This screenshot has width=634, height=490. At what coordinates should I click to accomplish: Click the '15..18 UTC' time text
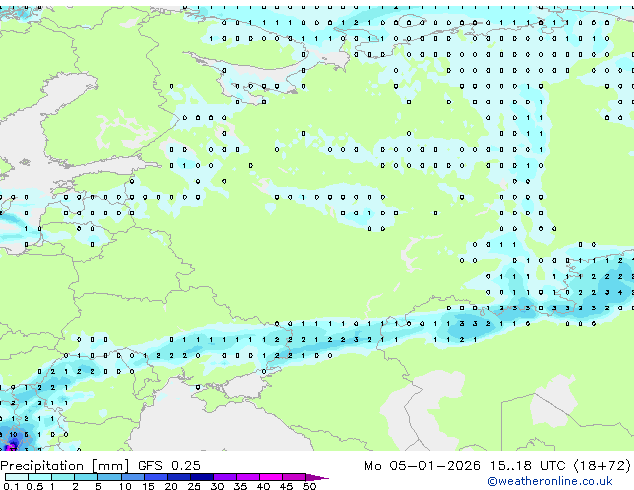click(527, 466)
